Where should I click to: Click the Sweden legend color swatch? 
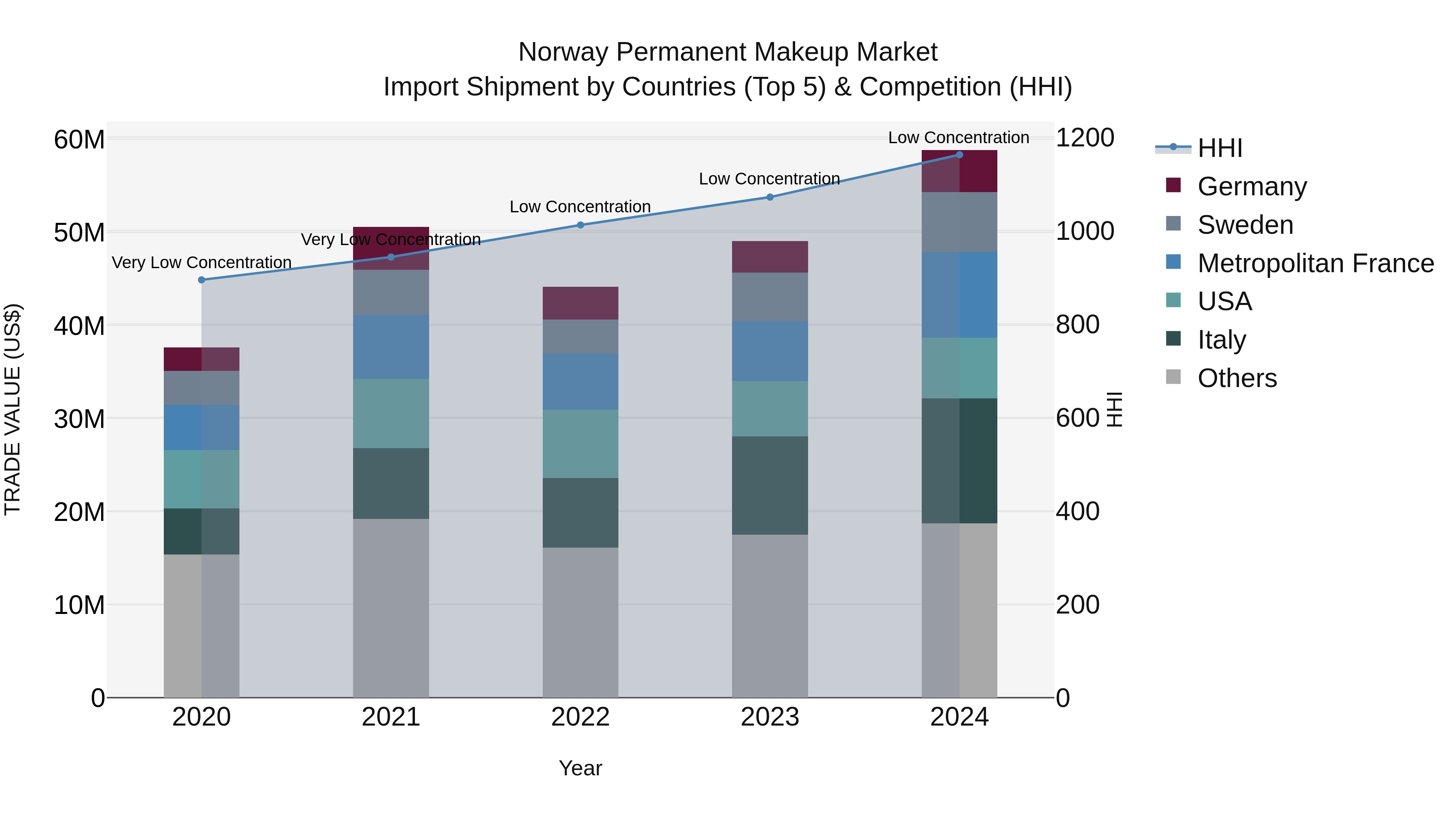[1173, 223]
